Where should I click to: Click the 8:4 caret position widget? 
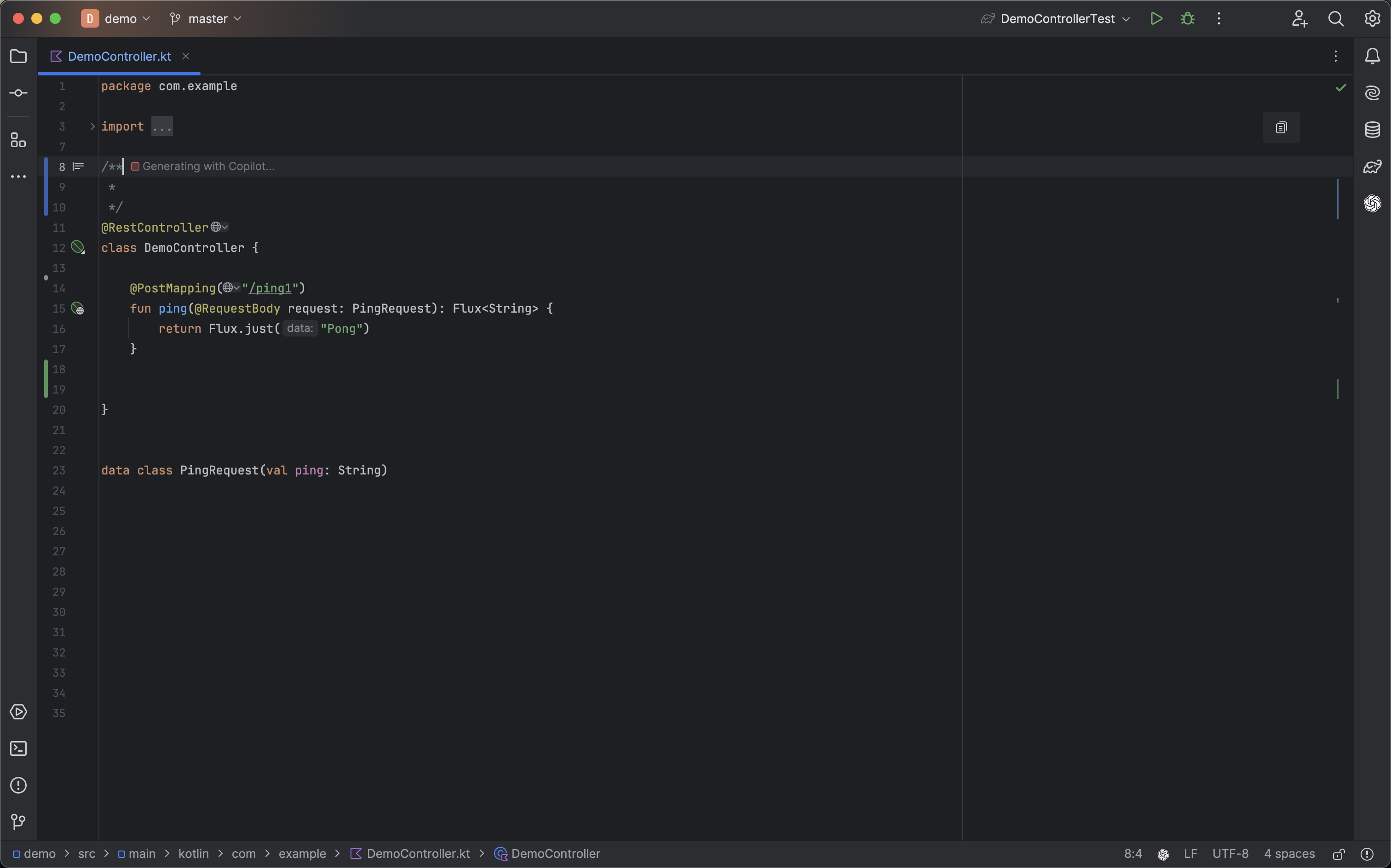[x=1133, y=854]
